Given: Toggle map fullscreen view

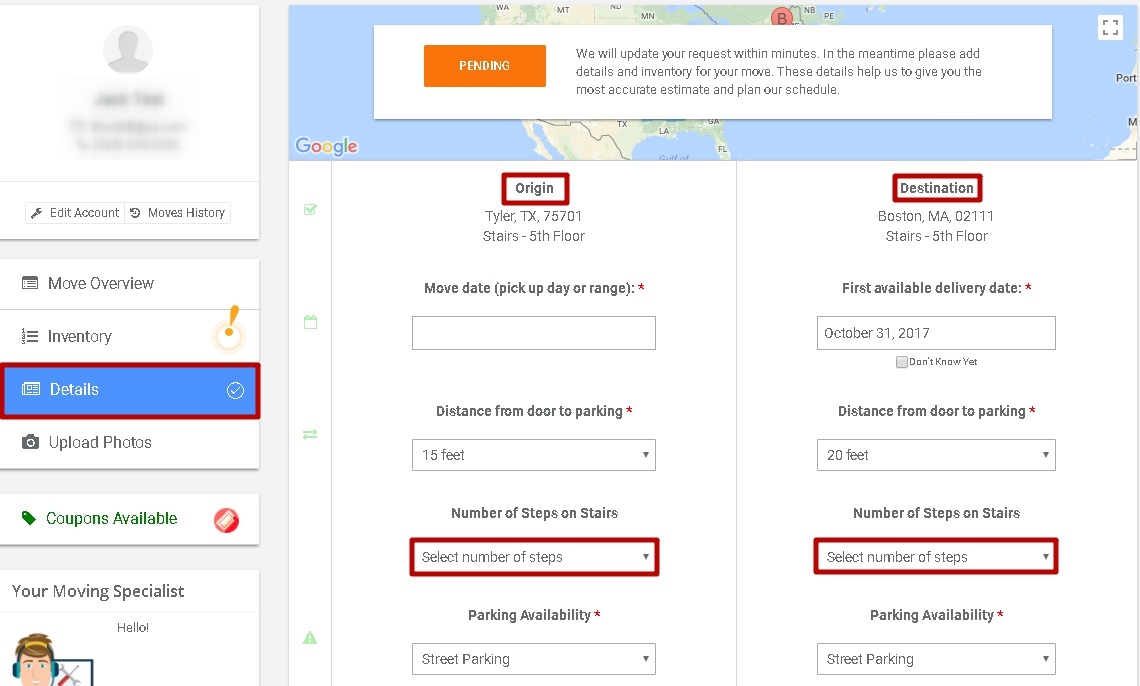Looking at the screenshot, I should pyautogui.click(x=1109, y=28).
